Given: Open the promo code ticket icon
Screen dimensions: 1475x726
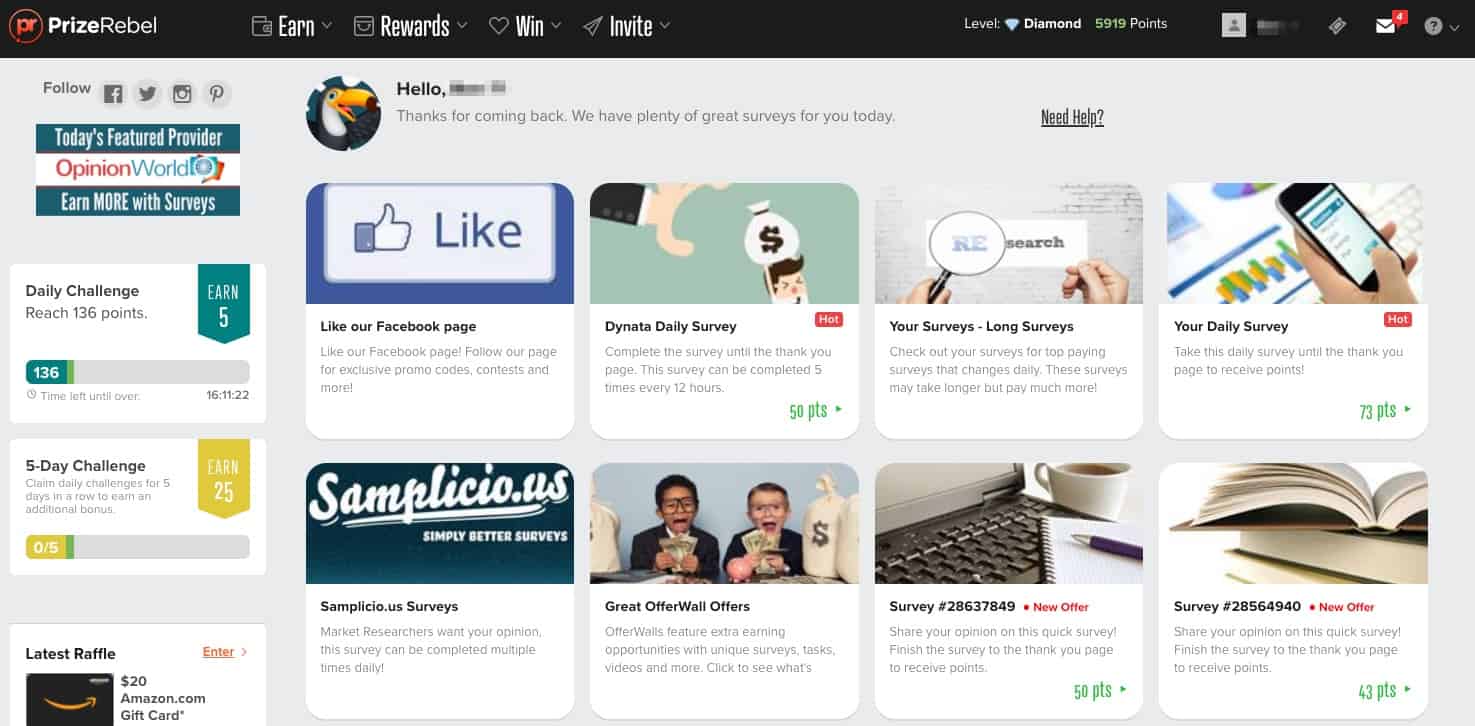Looking at the screenshot, I should (x=1337, y=26).
